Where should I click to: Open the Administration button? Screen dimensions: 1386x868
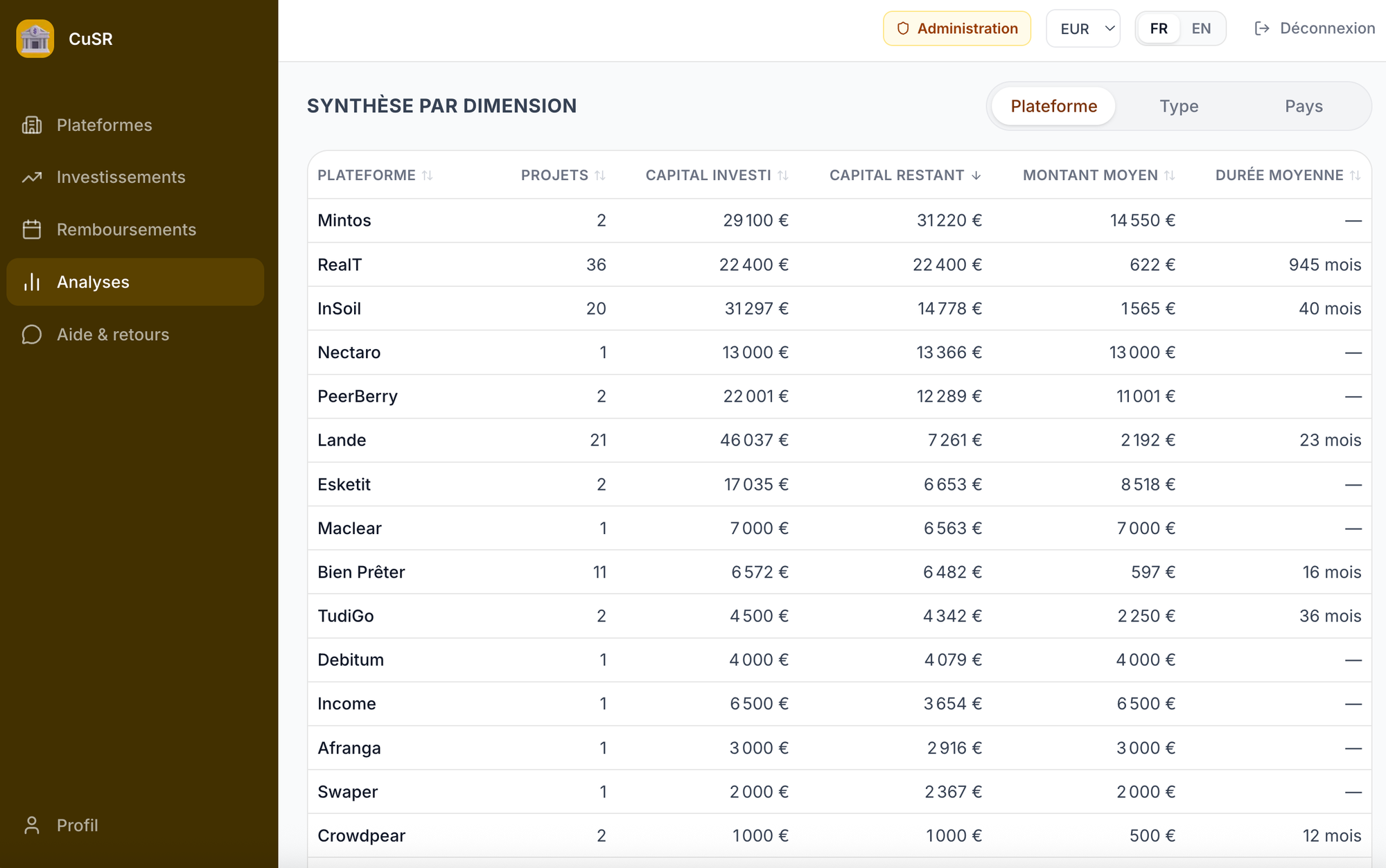(957, 28)
